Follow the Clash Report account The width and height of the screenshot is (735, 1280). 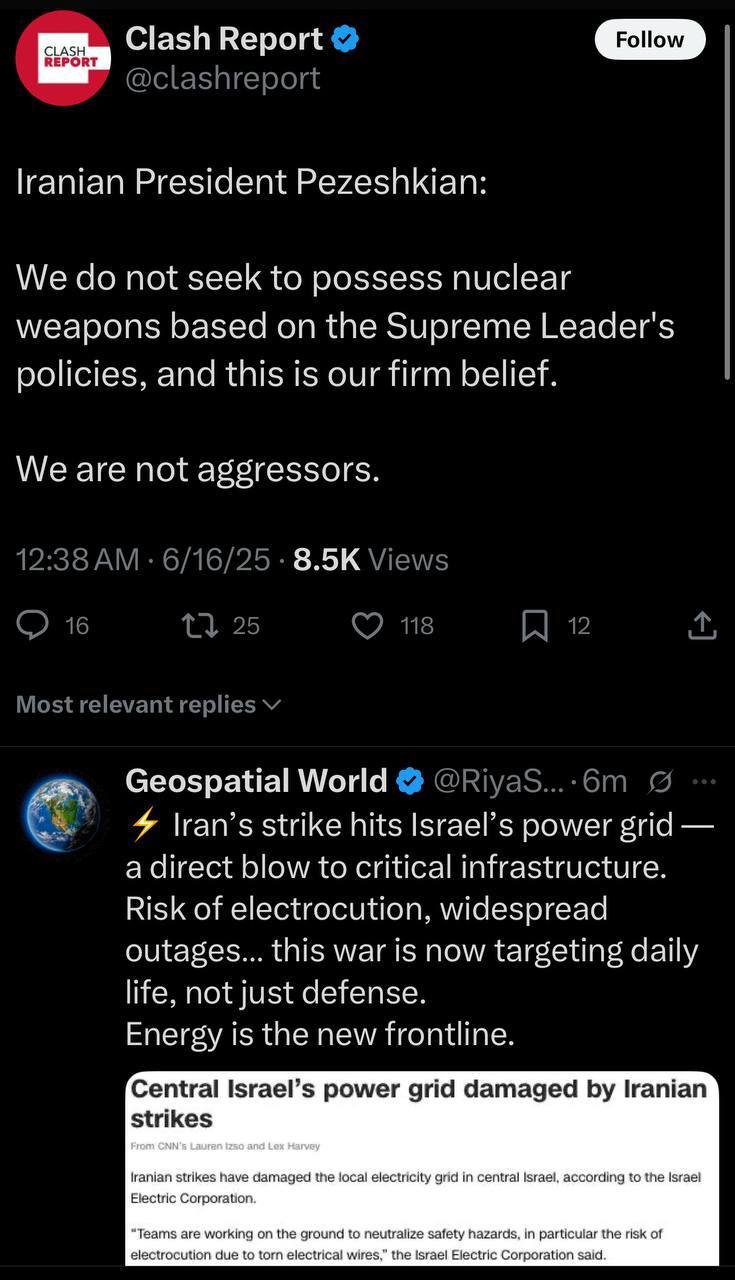coord(649,40)
